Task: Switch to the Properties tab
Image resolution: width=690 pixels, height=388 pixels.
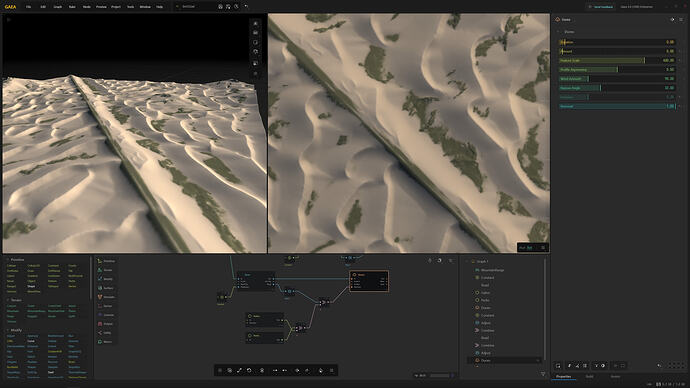Action: tap(564, 377)
